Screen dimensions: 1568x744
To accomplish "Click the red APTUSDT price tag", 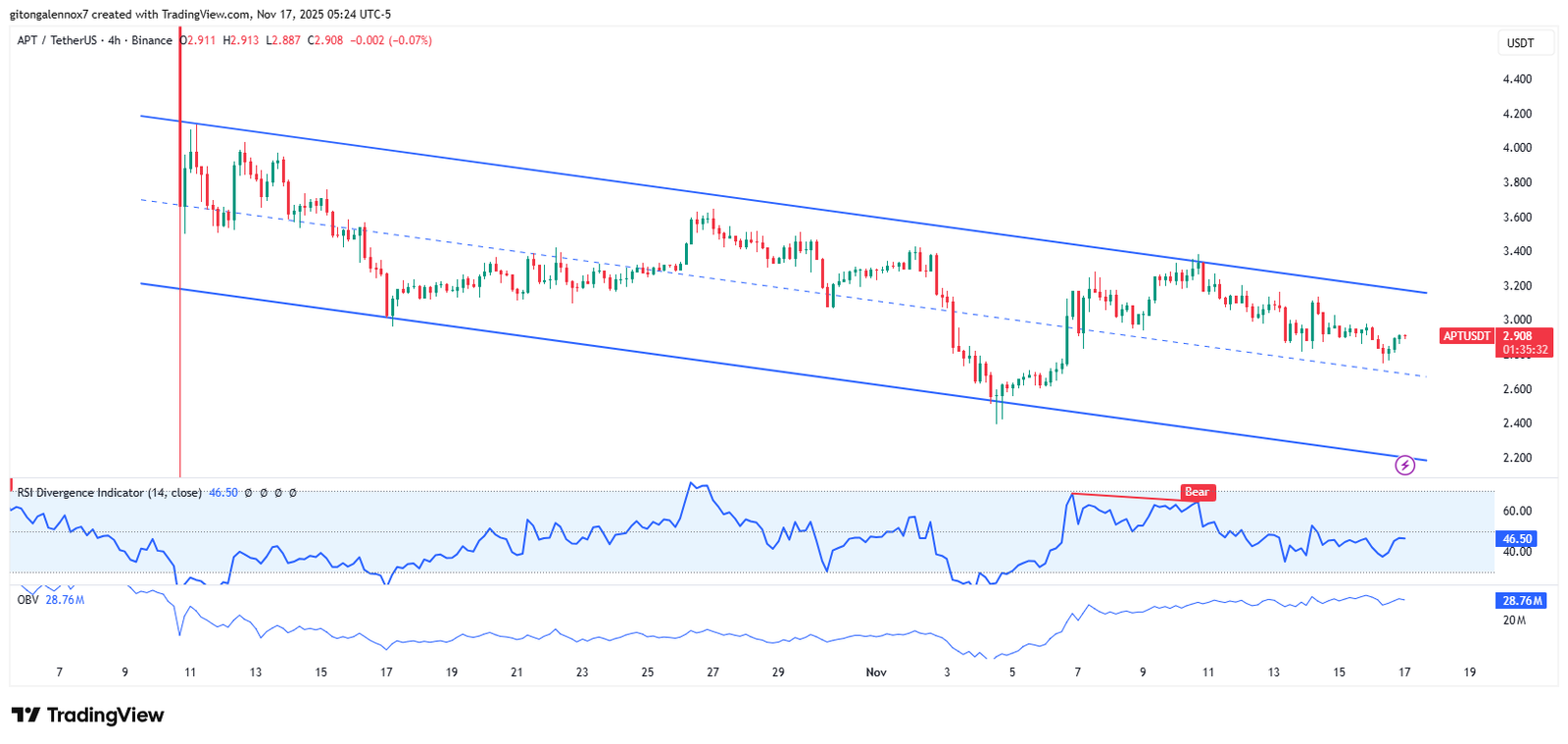I will tap(1467, 336).
